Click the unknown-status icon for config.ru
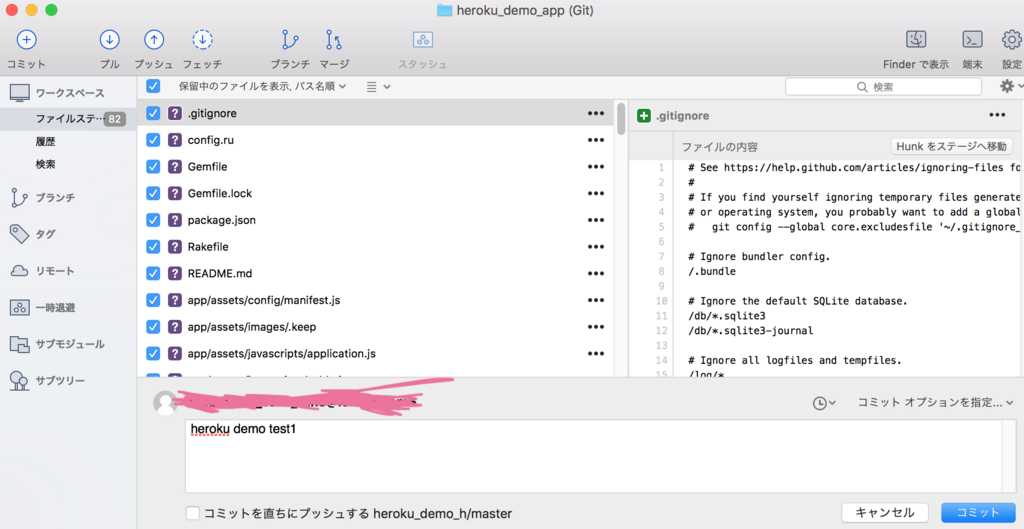Image resolution: width=1024 pixels, height=529 pixels. tap(174, 140)
